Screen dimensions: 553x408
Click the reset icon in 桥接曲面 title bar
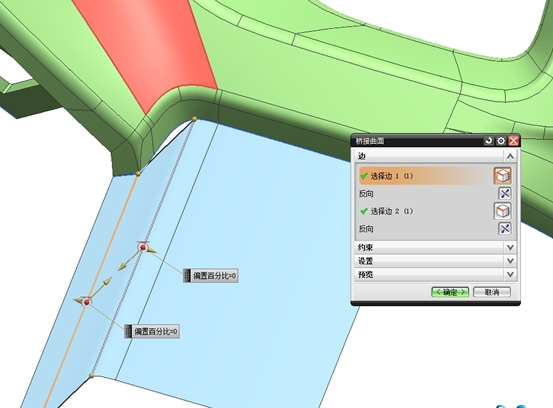coord(488,141)
